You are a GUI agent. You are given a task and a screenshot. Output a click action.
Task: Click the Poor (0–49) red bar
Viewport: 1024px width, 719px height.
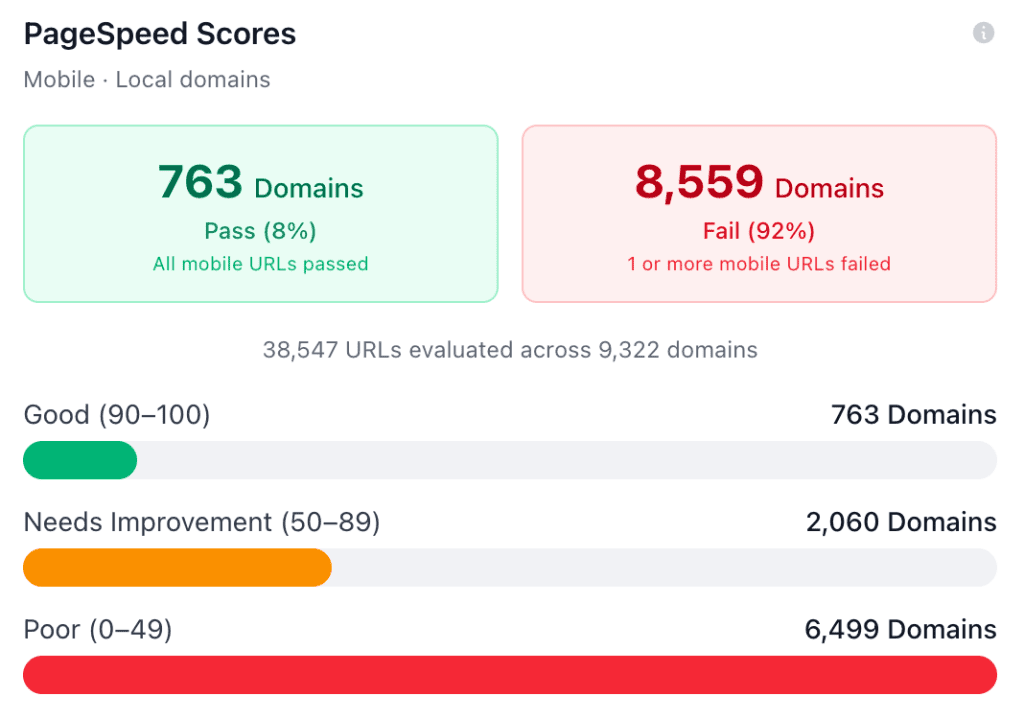510,674
